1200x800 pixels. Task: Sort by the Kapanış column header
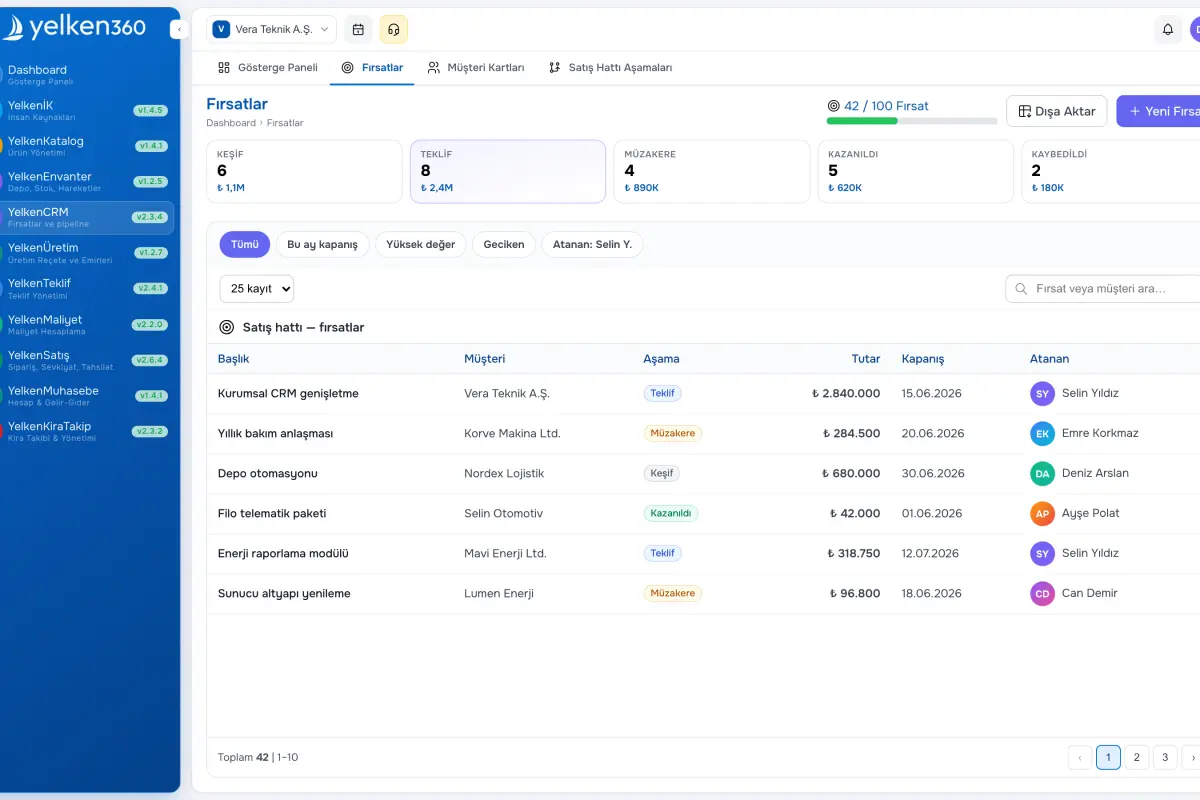tap(923, 358)
